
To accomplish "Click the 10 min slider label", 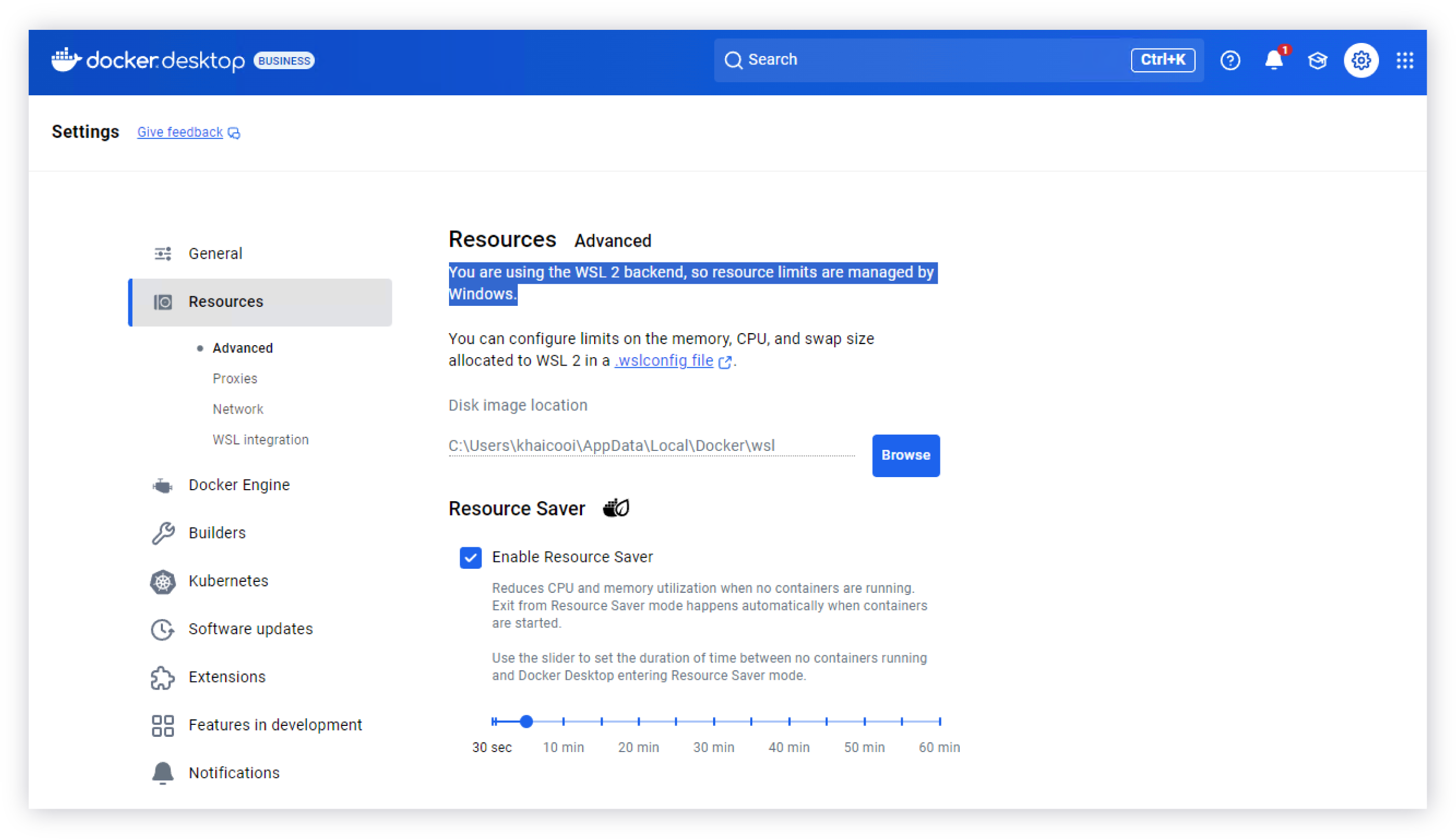I will click(x=563, y=747).
